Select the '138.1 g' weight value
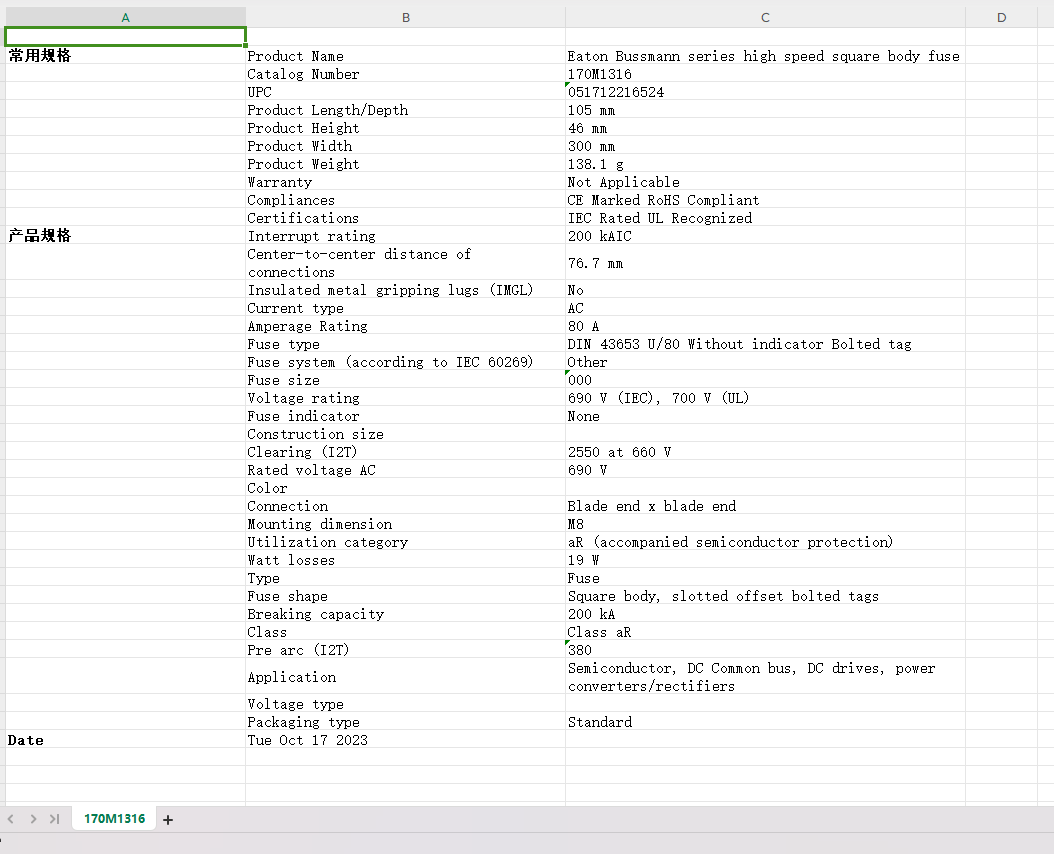 tap(766, 164)
